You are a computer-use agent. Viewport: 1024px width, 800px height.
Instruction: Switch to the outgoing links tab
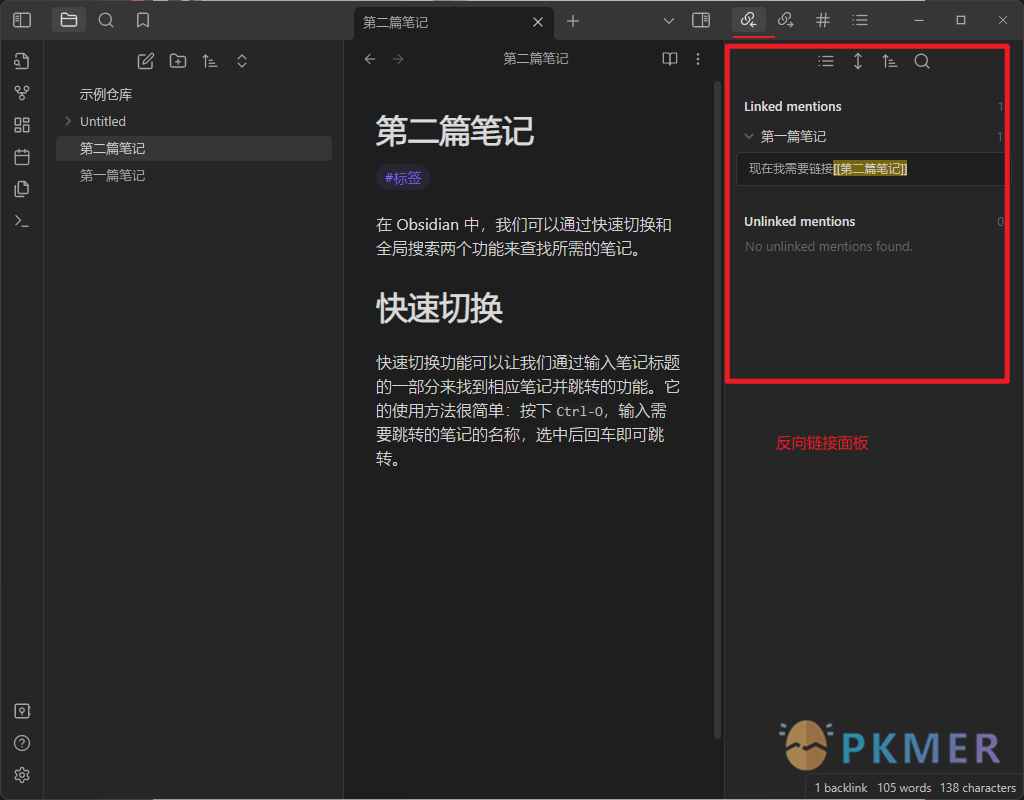786,20
